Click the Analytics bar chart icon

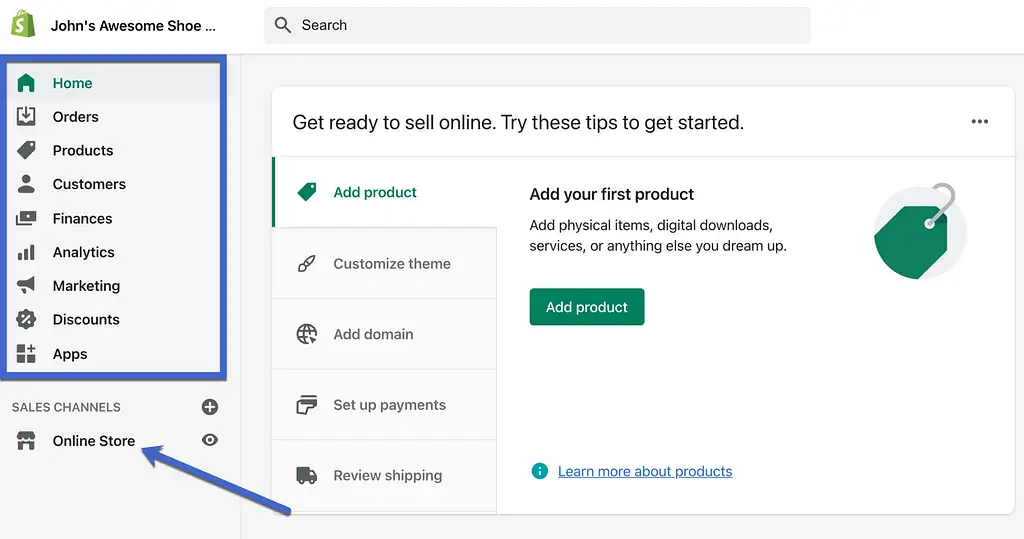click(x=26, y=252)
